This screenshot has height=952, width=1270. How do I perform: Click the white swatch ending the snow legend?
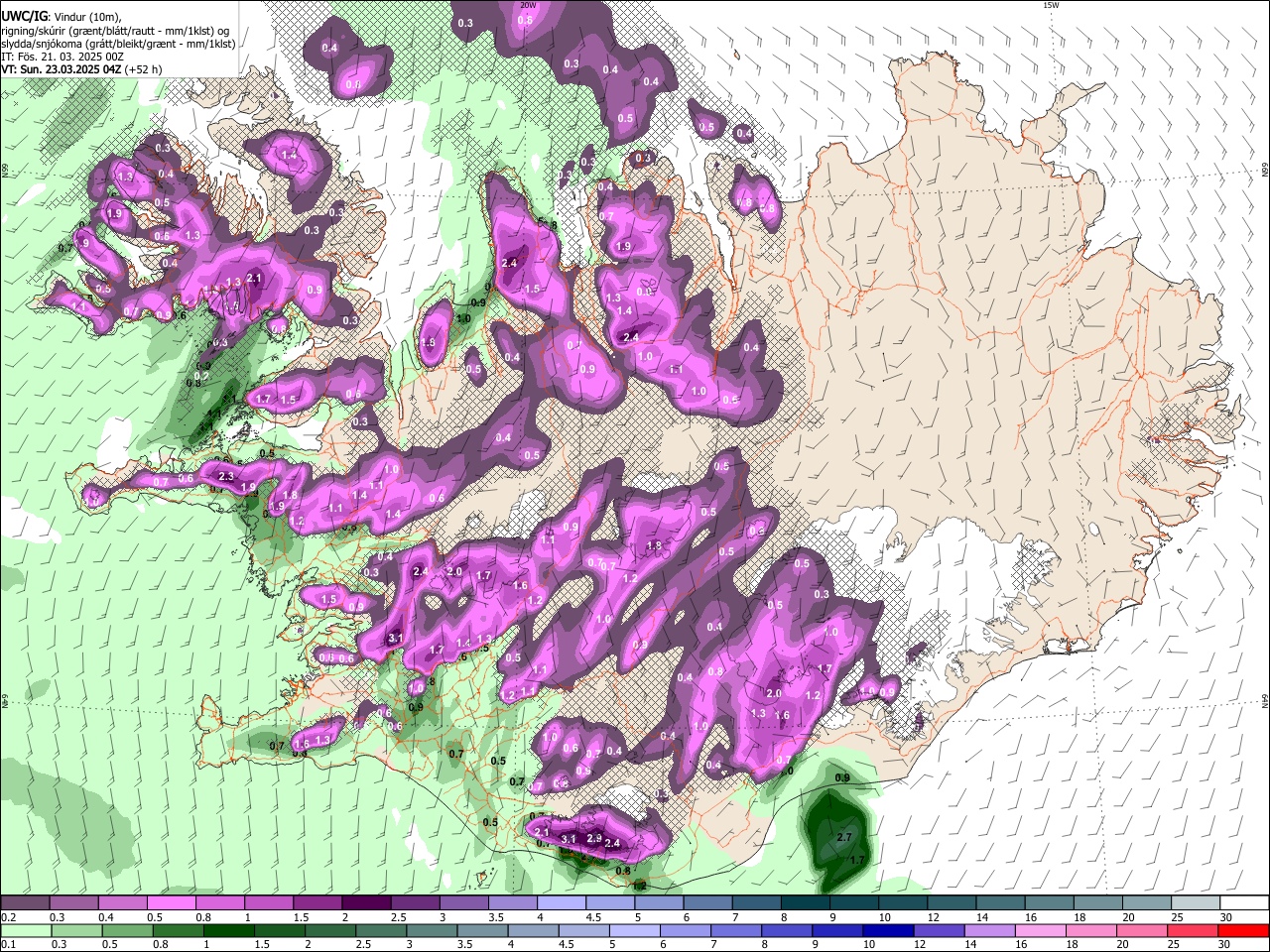pos(1244,904)
